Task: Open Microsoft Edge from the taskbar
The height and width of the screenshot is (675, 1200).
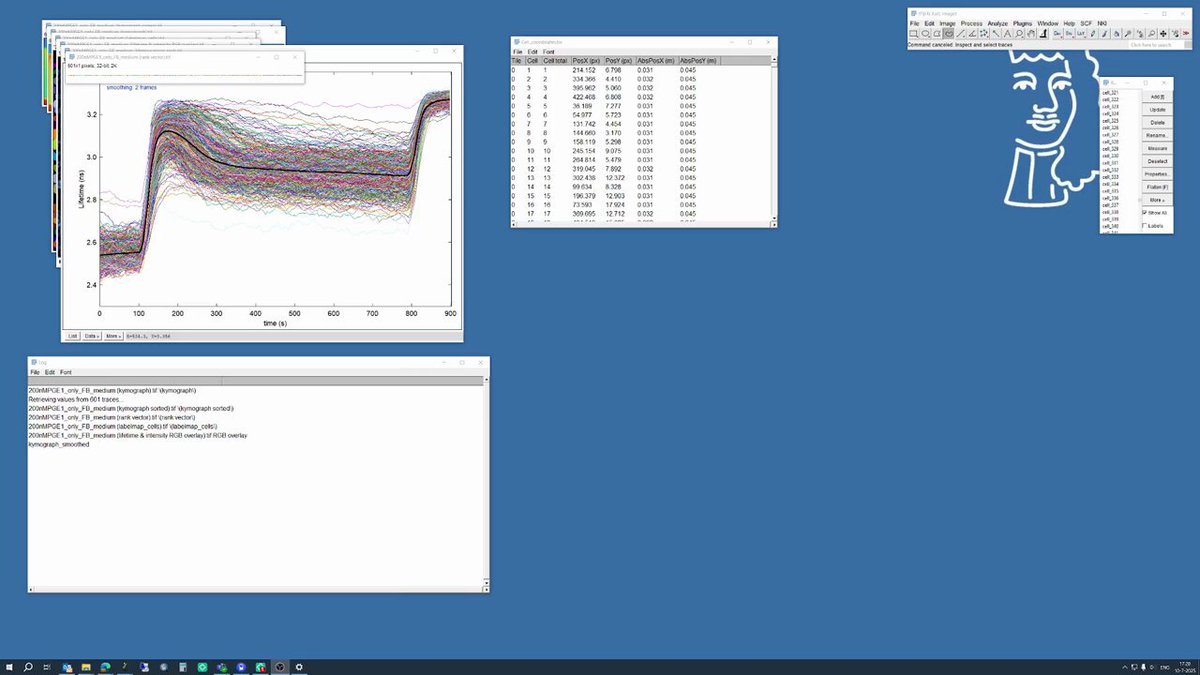Action: [105, 666]
